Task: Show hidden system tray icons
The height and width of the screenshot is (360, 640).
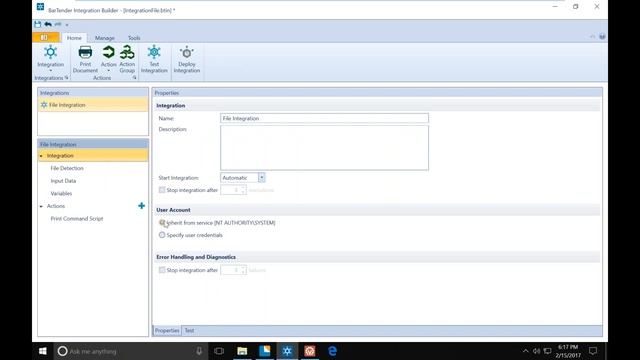Action: pos(525,351)
